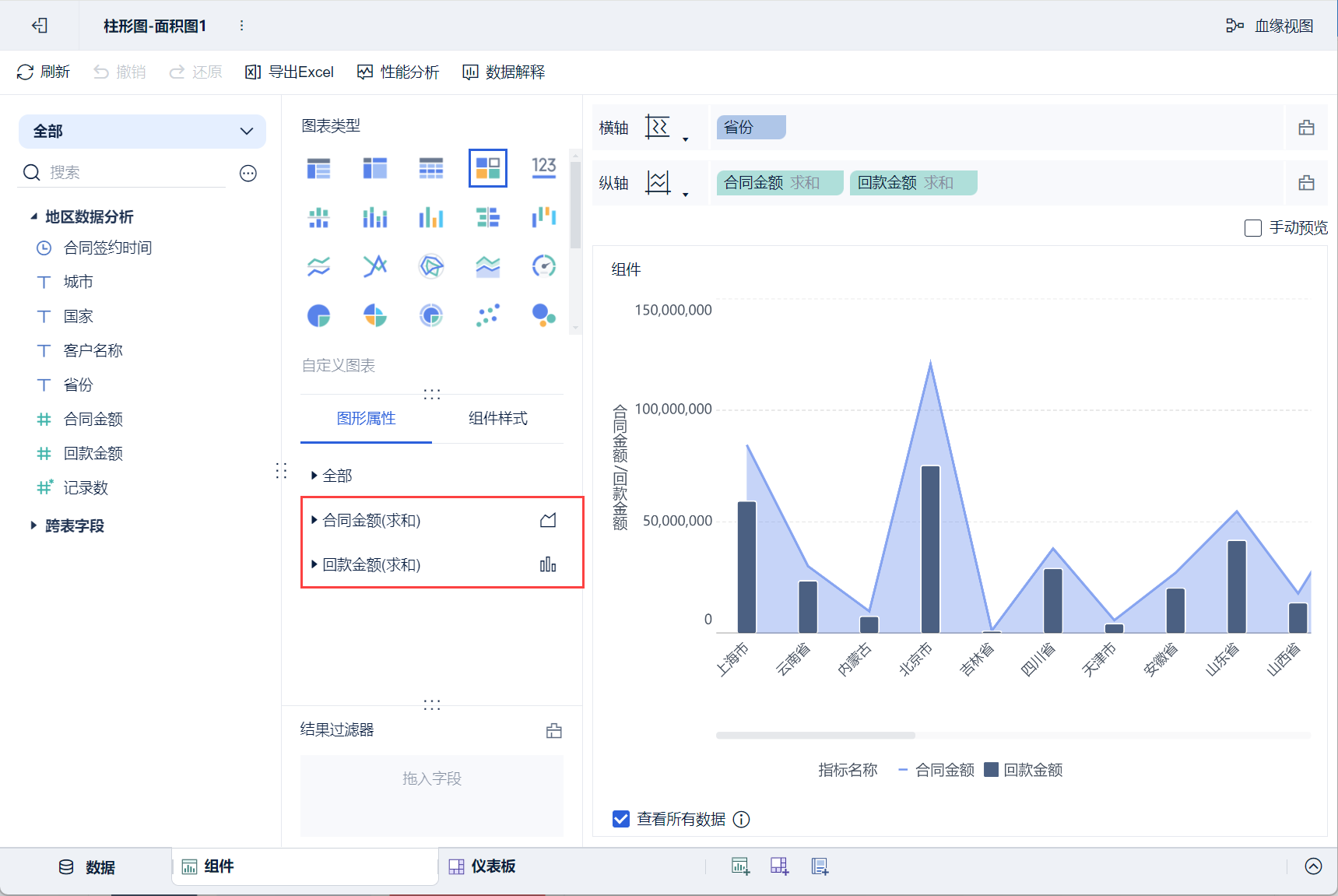This screenshot has height=896, width=1338.
Task: Choose the partitioned line chart type
Action: tap(318, 266)
